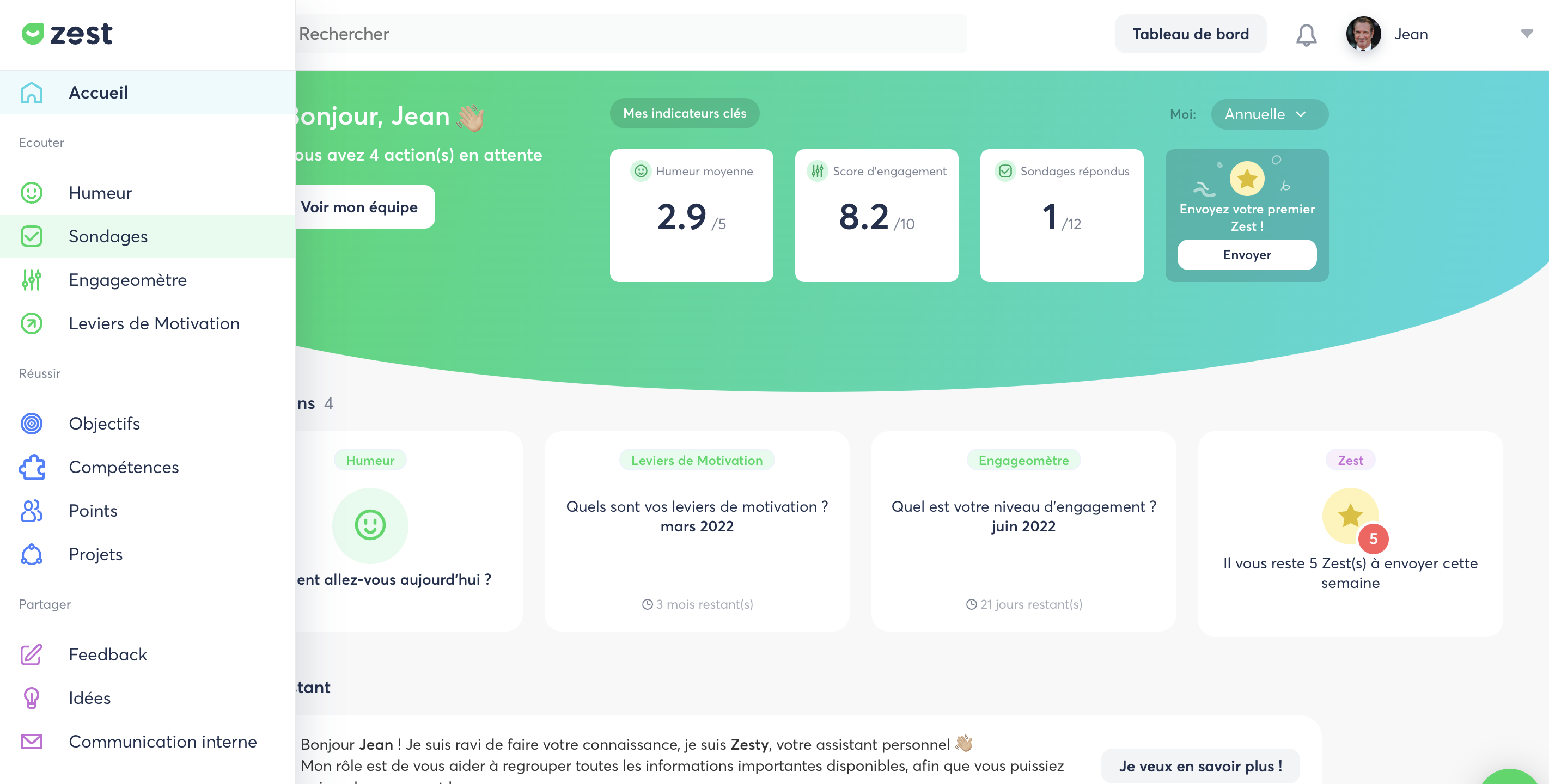1549x784 pixels.
Task: Click the Engageomètre sliders icon in sidebar
Action: pos(31,279)
